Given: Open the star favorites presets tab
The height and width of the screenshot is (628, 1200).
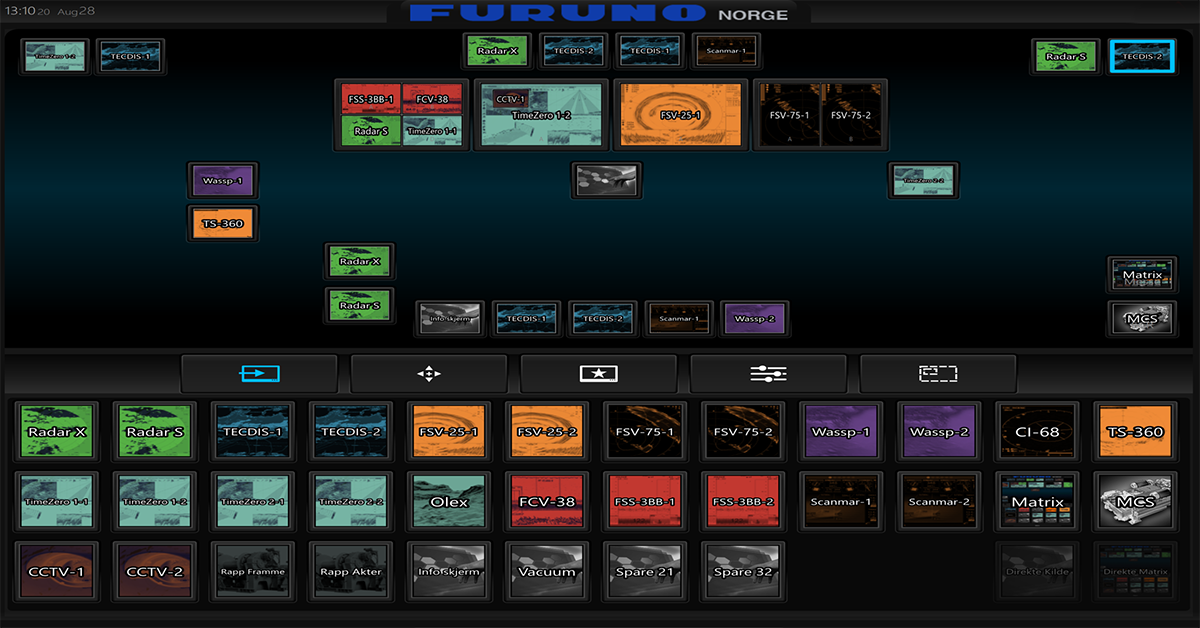Looking at the screenshot, I should click(598, 373).
